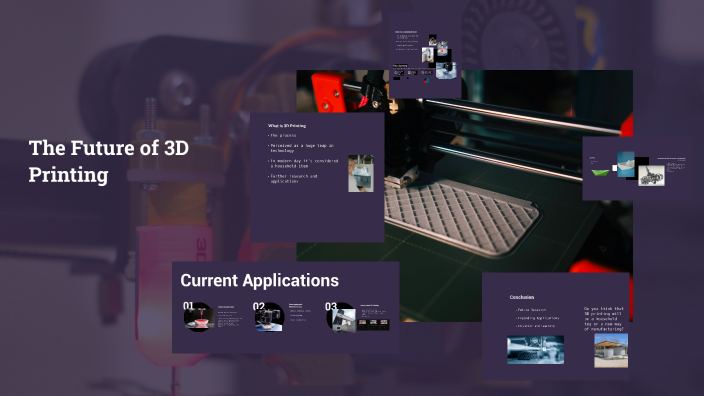Screen dimensions: 704x396
Task: Open the "Conclusion" heading
Action: [522, 297]
